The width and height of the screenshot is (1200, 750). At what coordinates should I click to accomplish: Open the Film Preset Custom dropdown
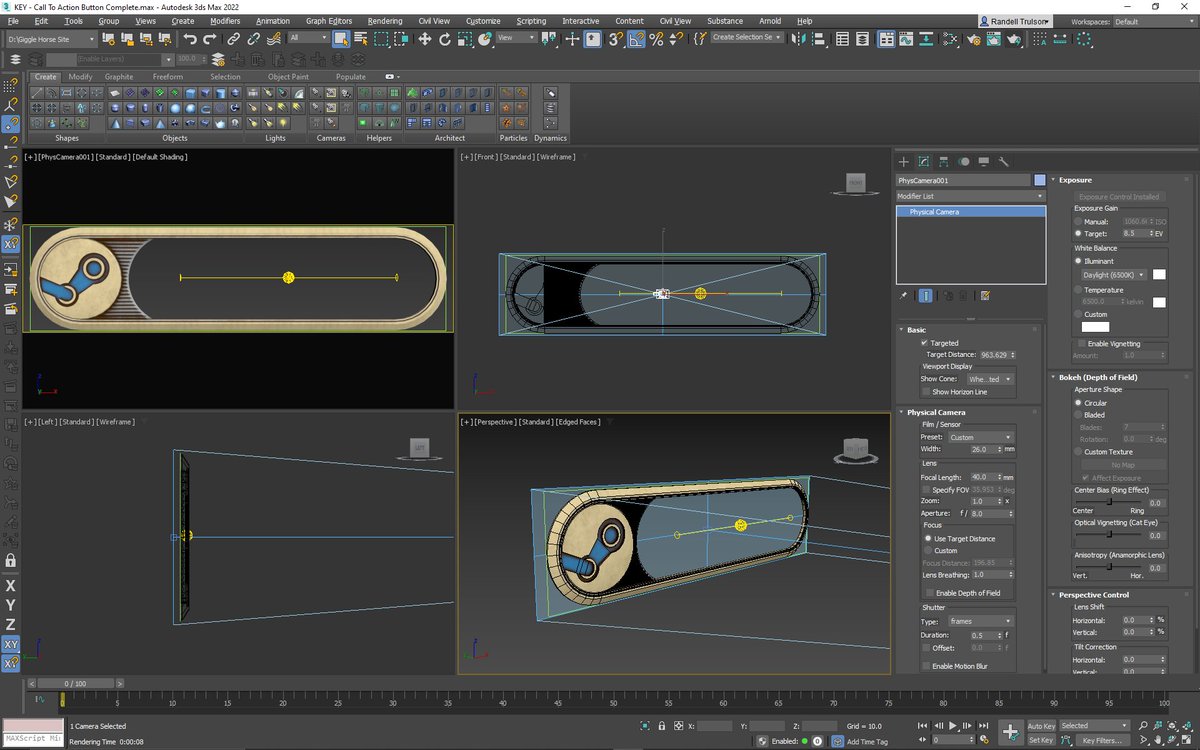(x=980, y=437)
